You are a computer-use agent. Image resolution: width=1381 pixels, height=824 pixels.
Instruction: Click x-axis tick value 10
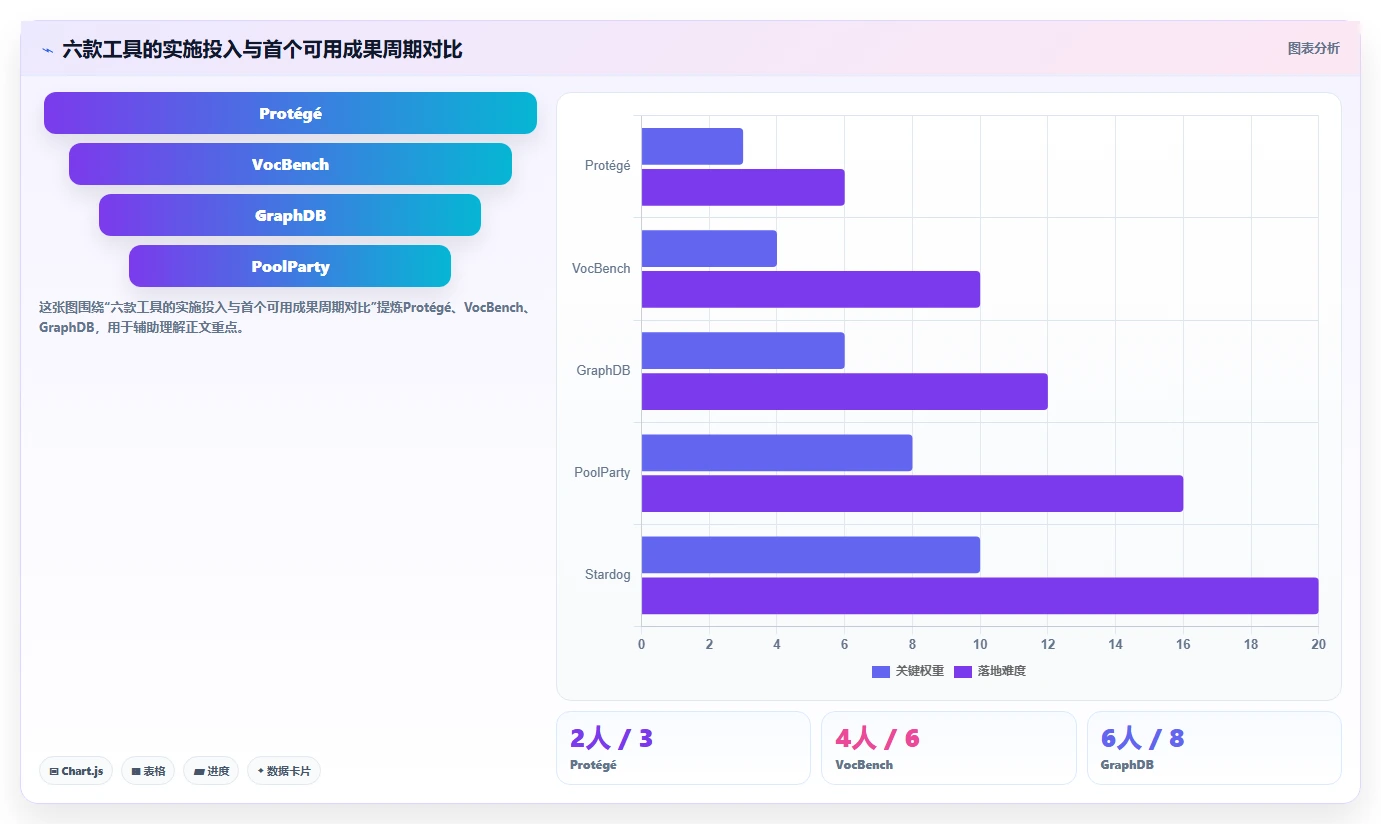980,644
